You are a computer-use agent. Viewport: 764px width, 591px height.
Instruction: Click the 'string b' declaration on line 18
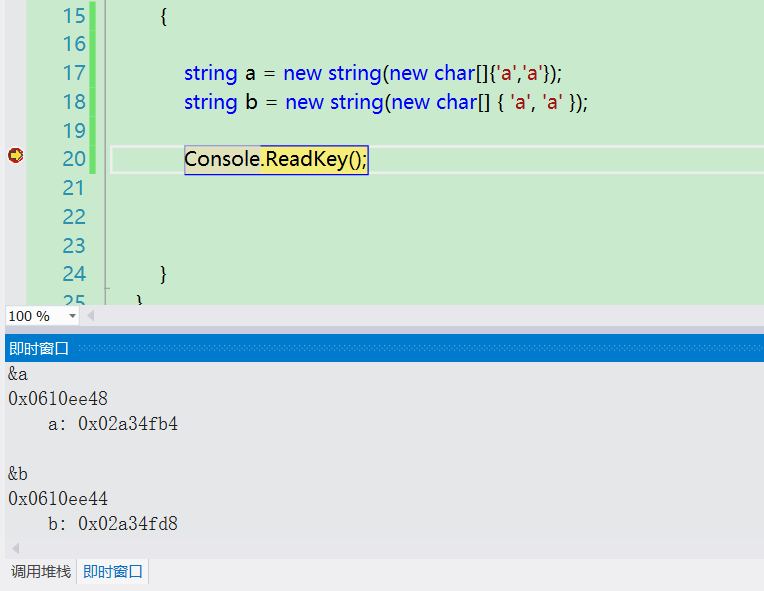click(x=221, y=102)
